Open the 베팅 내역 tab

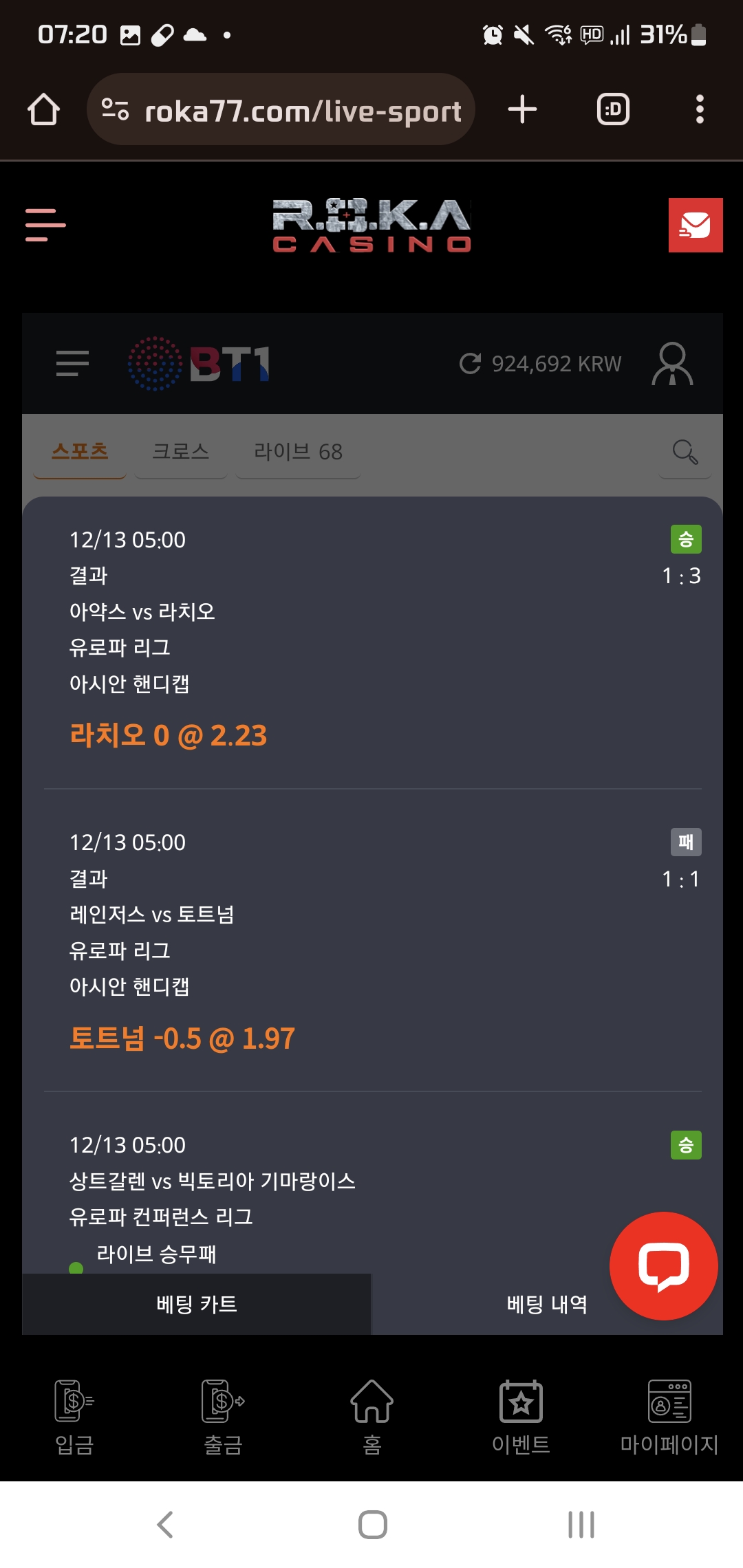pos(546,1304)
